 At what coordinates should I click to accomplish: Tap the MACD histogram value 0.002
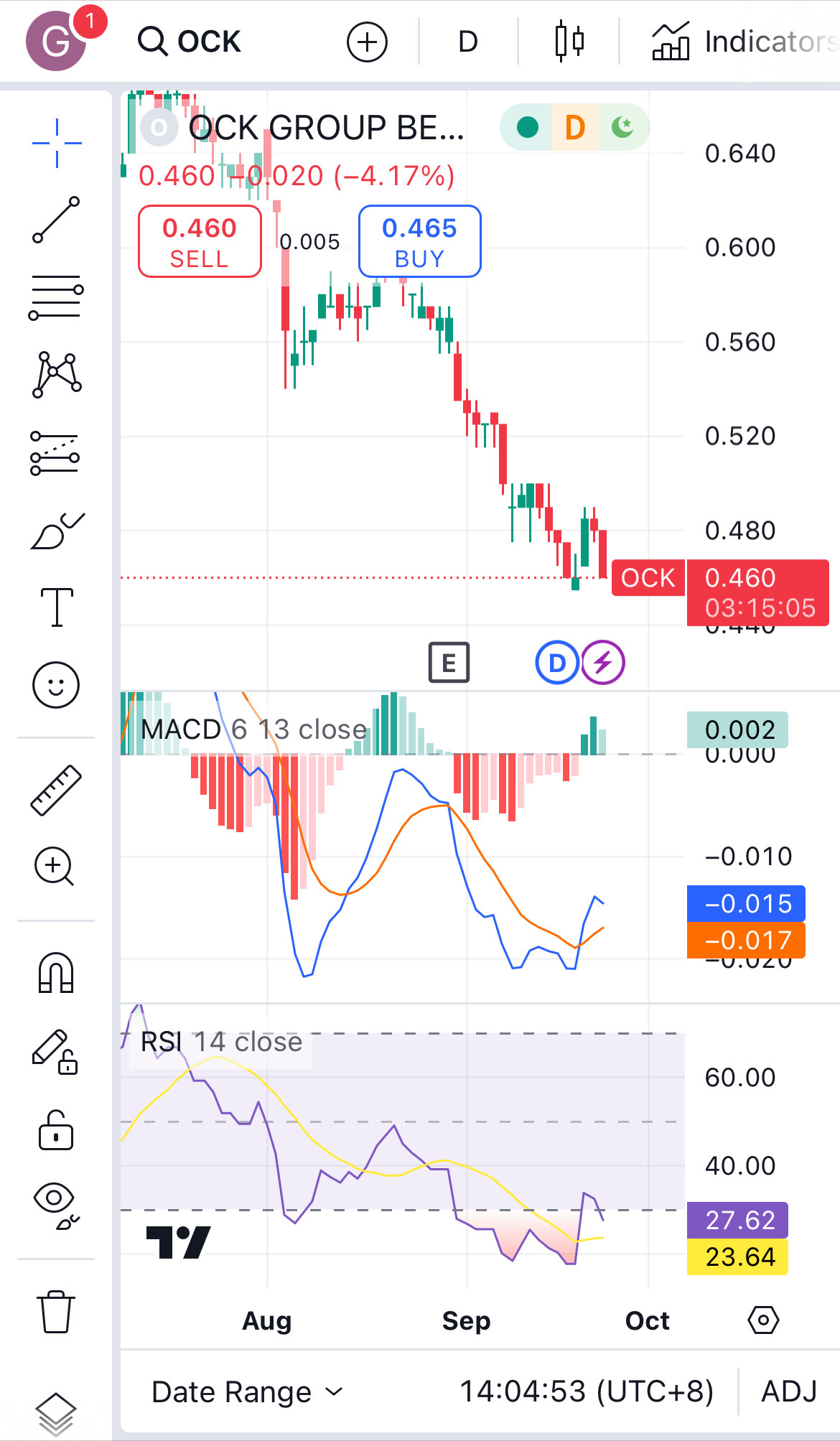(737, 730)
